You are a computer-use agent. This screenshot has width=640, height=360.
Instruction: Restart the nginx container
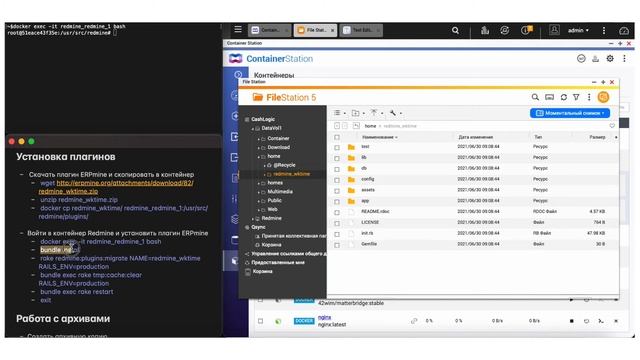(x=586, y=321)
